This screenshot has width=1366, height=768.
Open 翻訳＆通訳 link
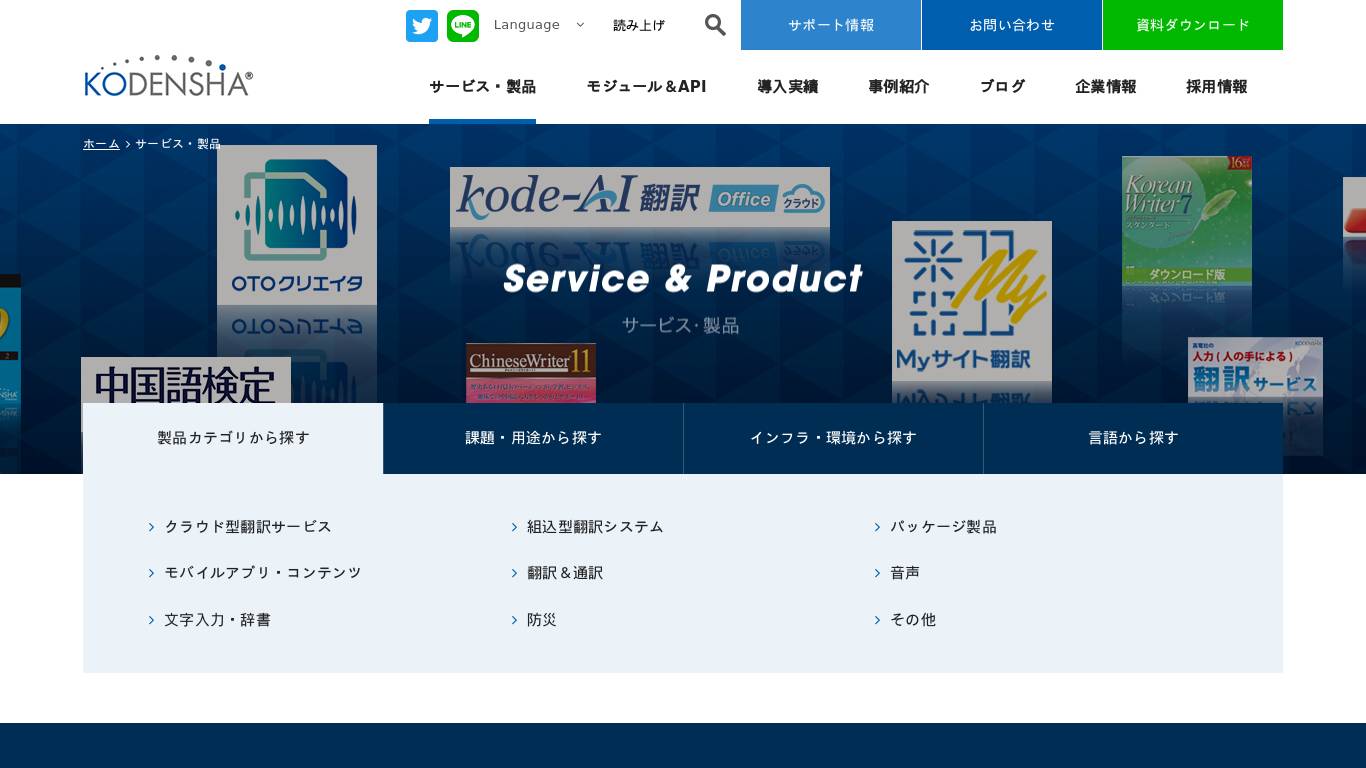[x=565, y=573]
